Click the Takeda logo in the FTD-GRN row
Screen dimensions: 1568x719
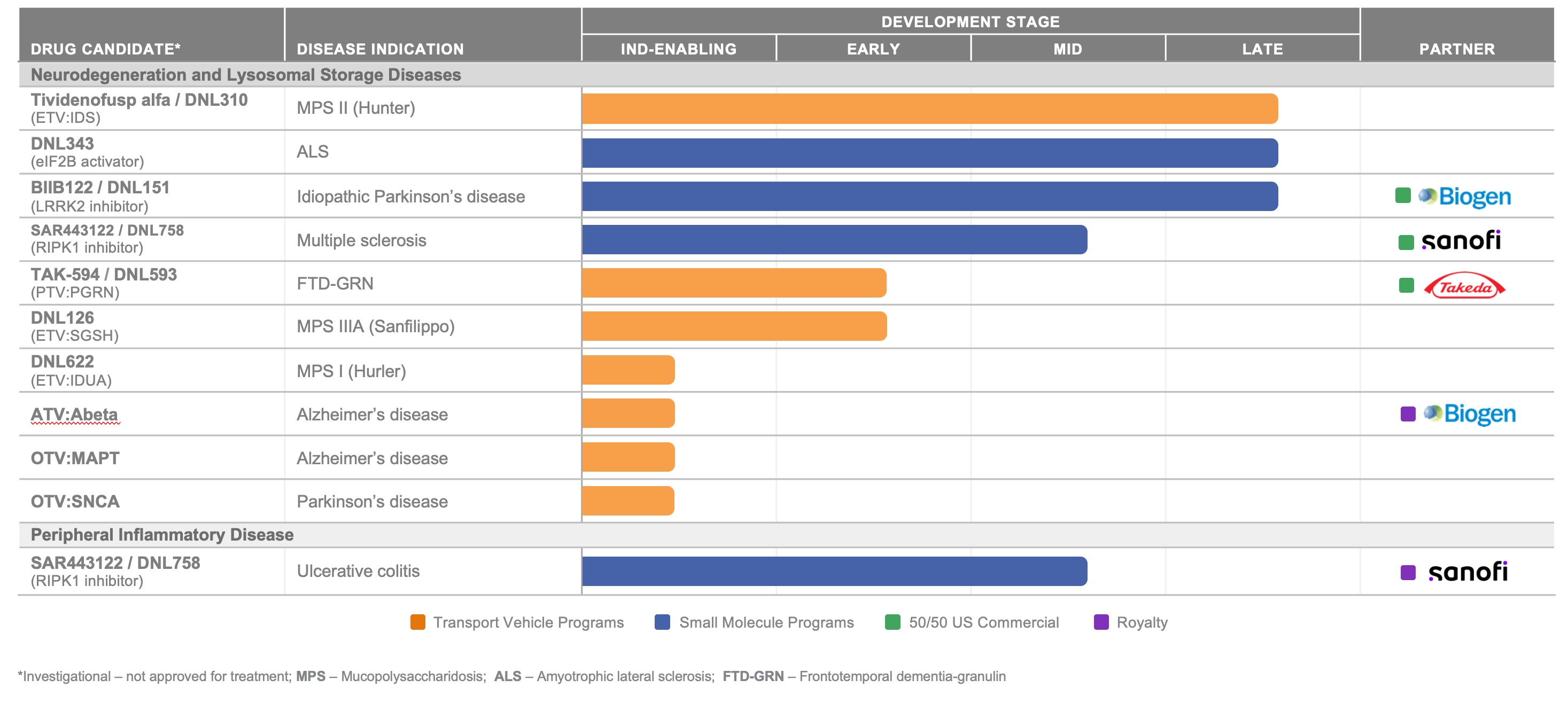1464,286
